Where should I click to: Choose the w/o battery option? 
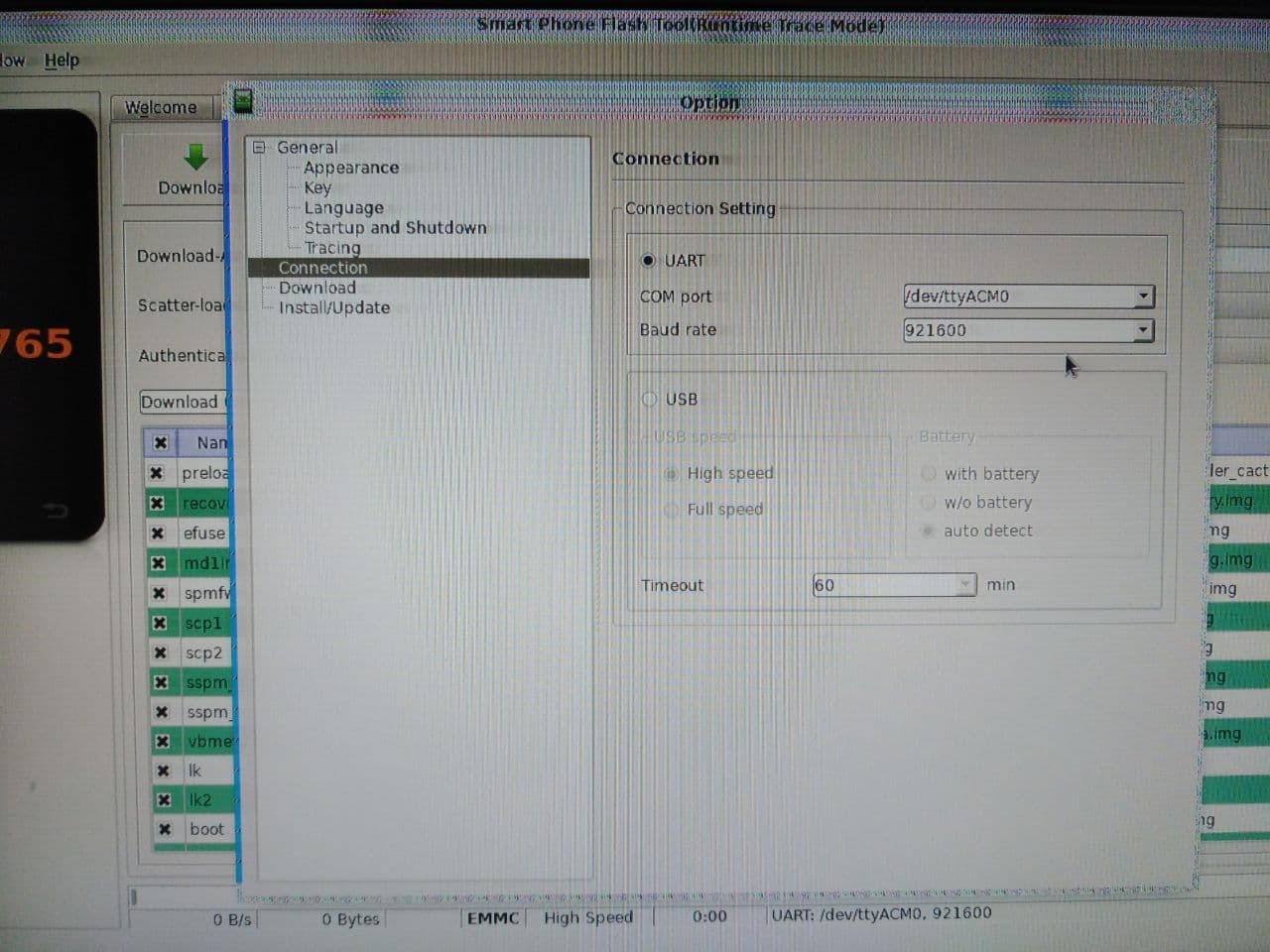coord(929,502)
